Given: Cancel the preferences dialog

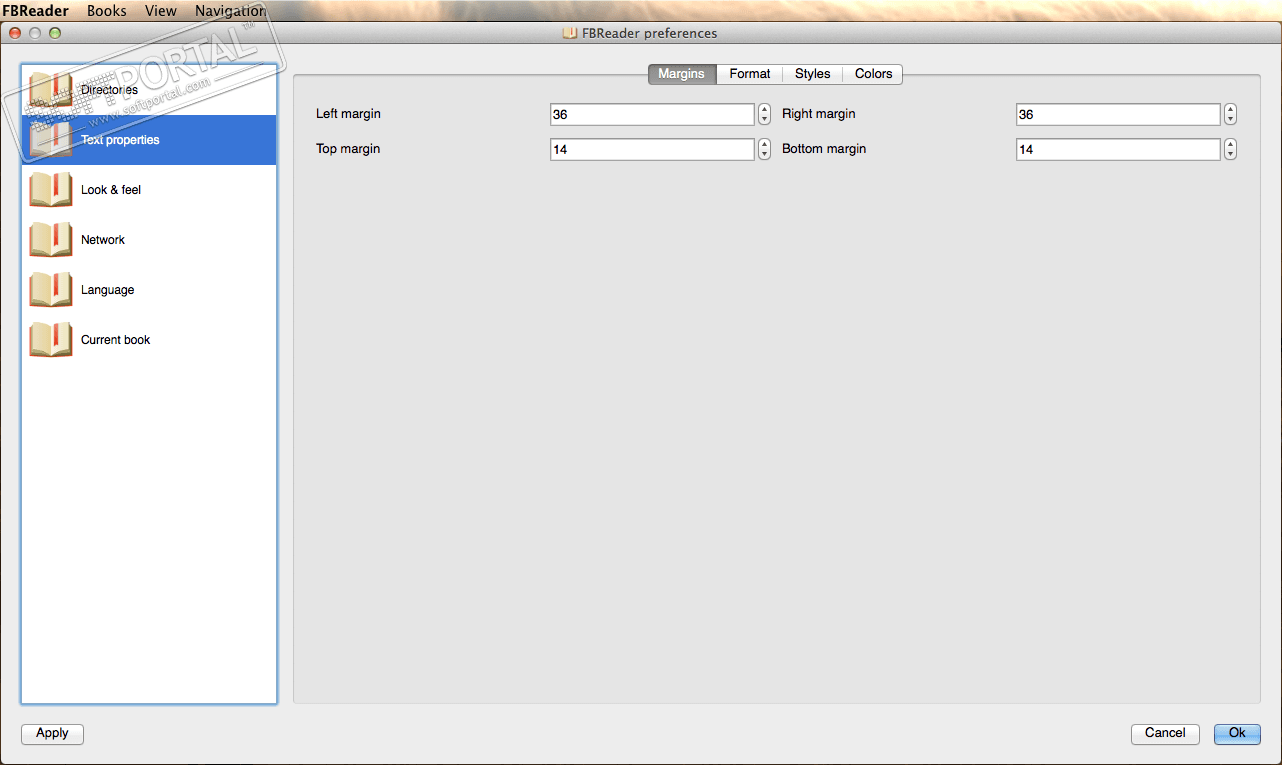Looking at the screenshot, I should (x=1165, y=734).
